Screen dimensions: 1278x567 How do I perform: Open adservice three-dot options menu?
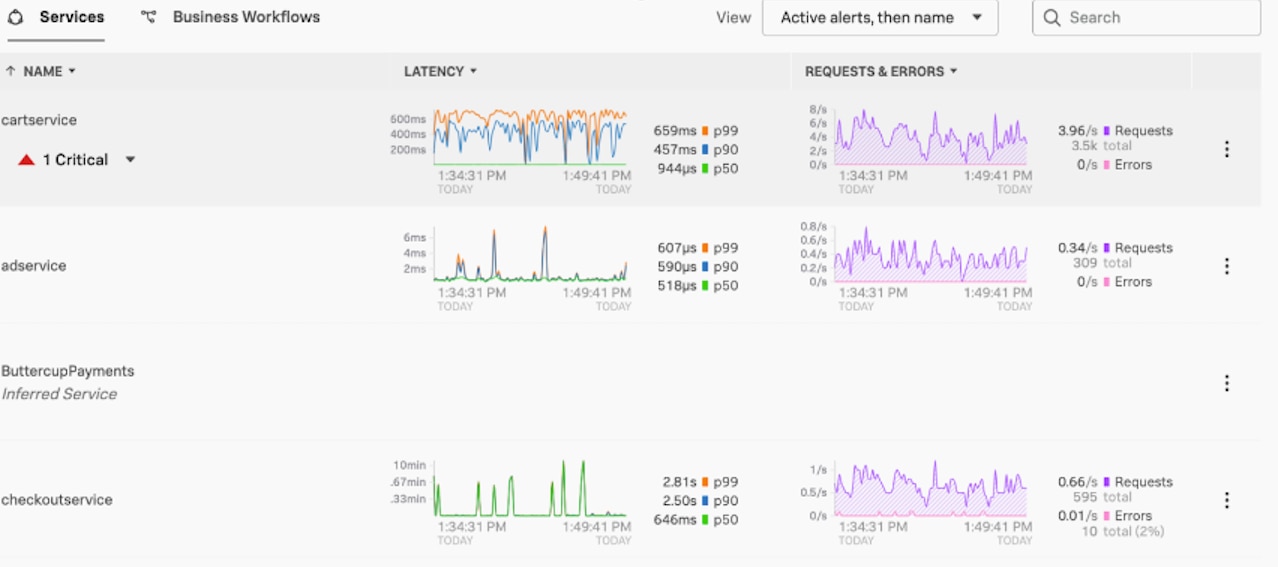pos(1226,266)
